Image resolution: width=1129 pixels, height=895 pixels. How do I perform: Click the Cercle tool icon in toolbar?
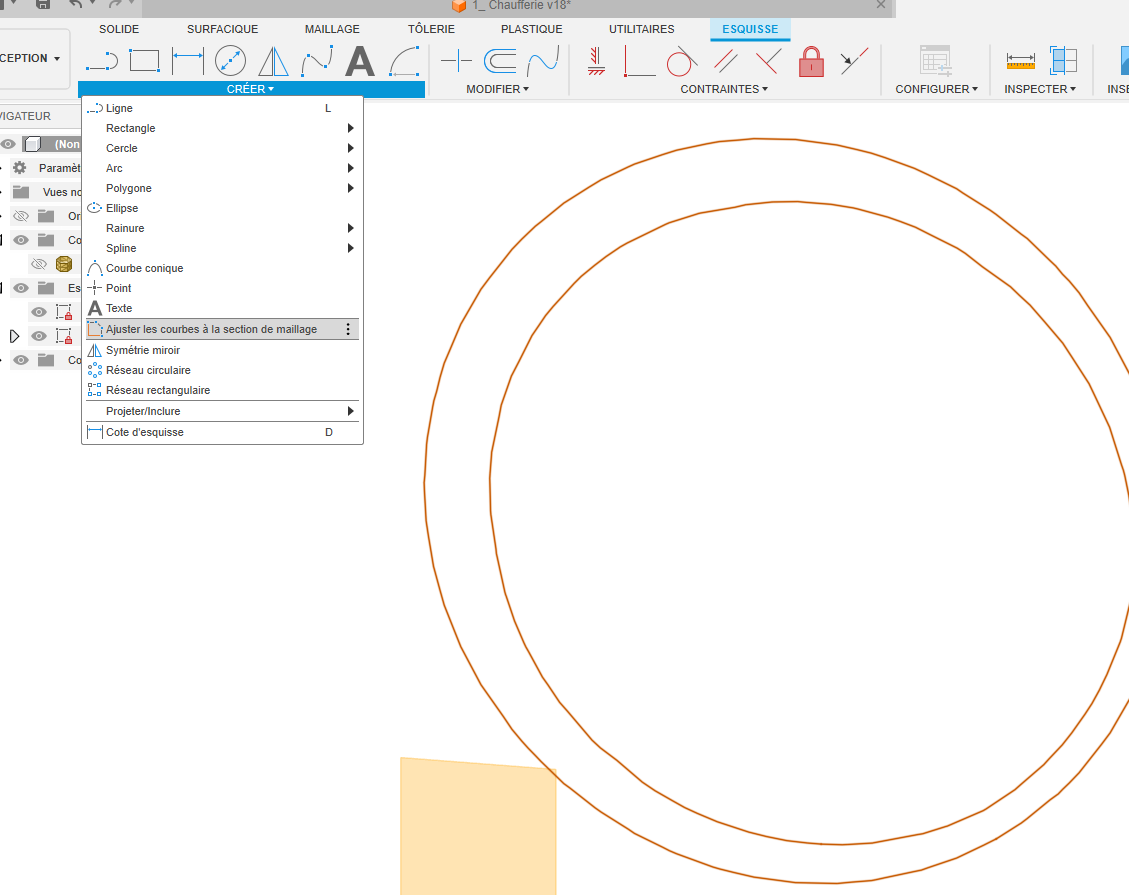(x=230, y=61)
